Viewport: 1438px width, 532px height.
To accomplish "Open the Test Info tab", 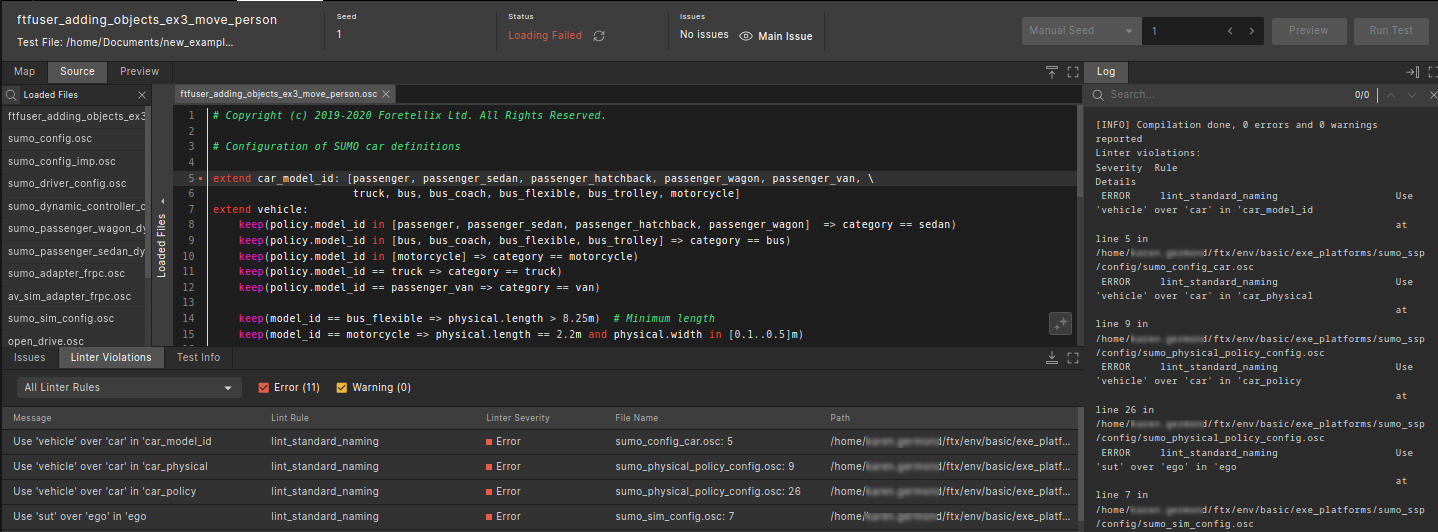I will (198, 357).
